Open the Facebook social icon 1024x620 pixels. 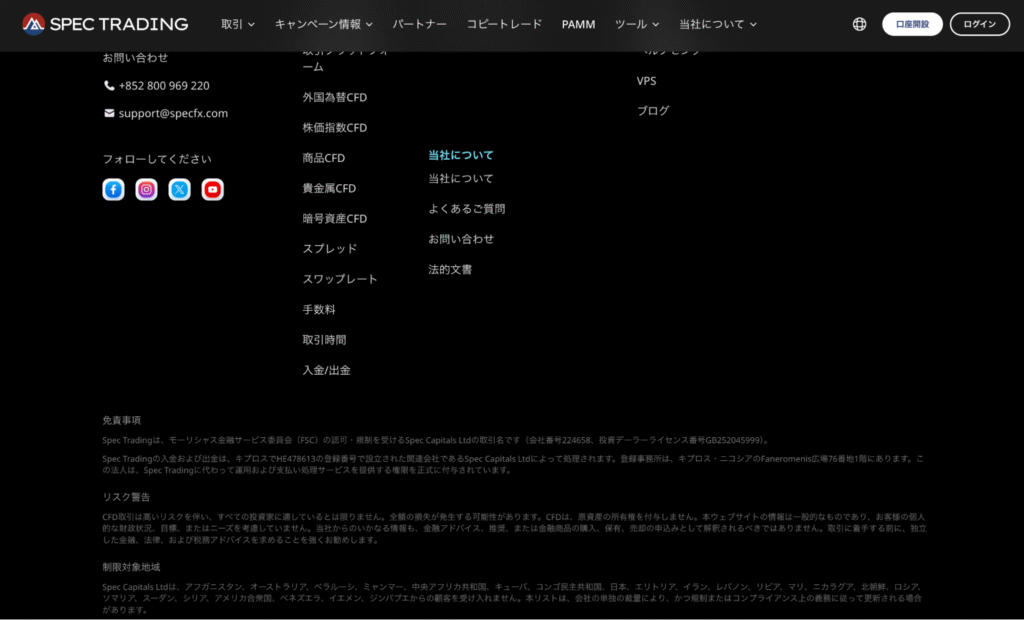[x=114, y=189]
